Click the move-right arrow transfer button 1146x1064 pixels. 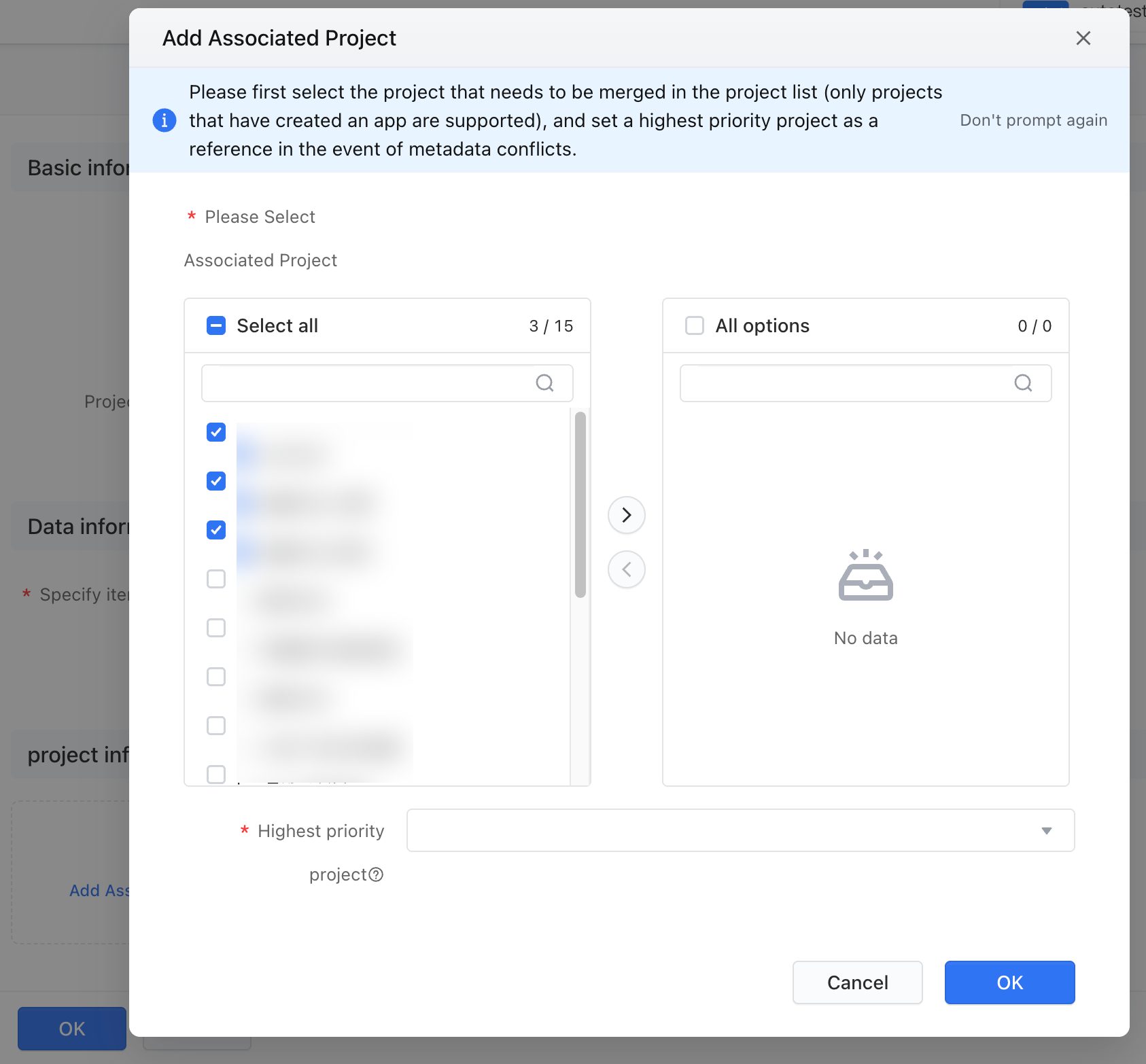tap(626, 515)
